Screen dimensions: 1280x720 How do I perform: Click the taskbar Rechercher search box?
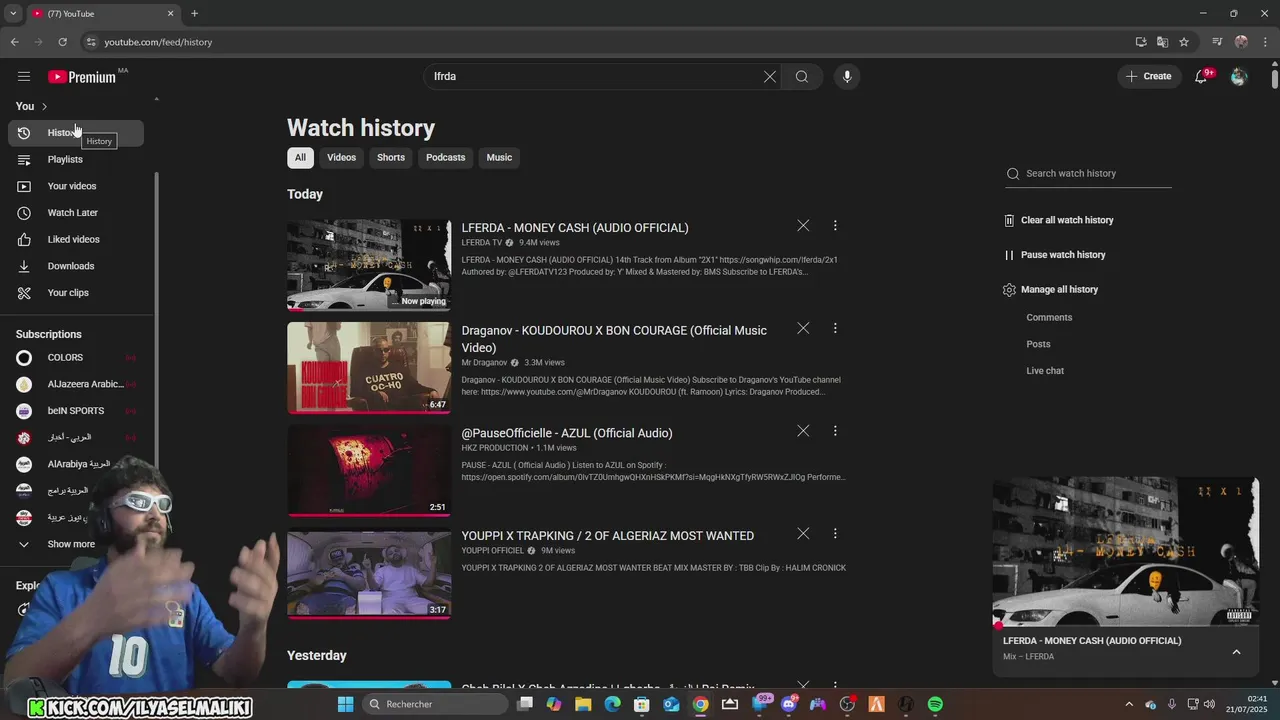(x=434, y=704)
